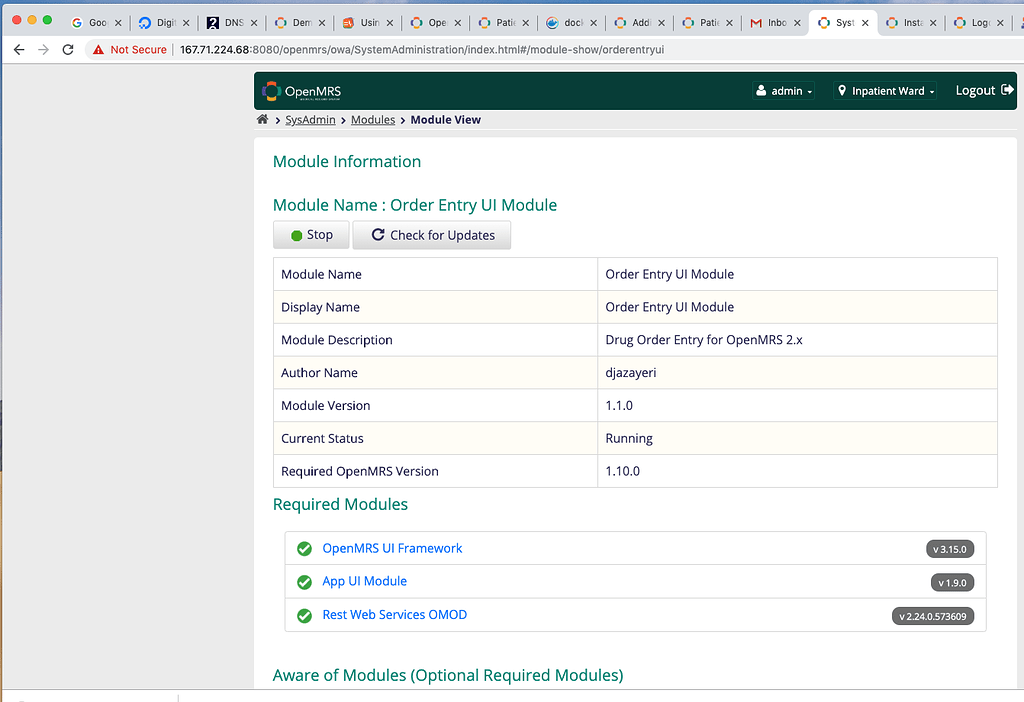Switch to the Inbox Gmail tab
The height and width of the screenshot is (702, 1024).
pyautogui.click(x=776, y=22)
